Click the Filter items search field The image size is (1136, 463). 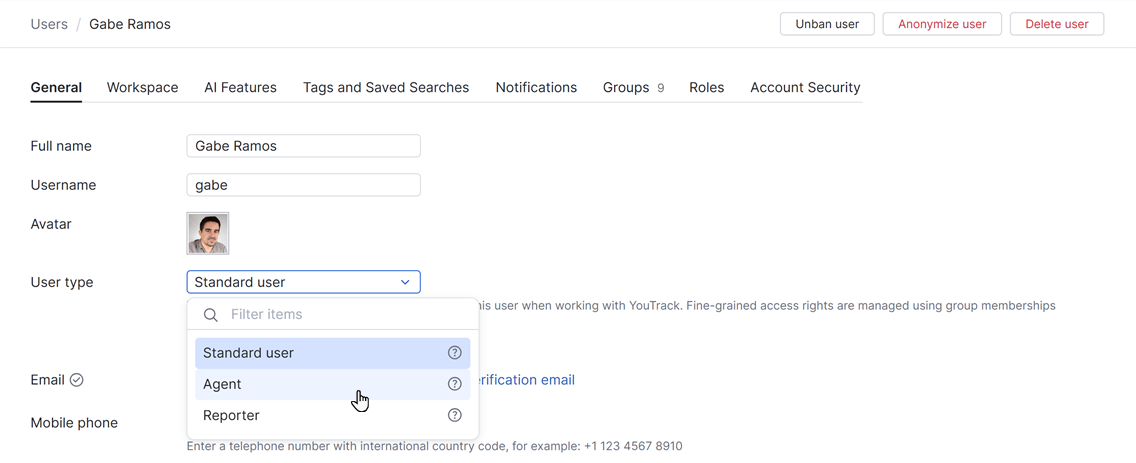(340, 315)
